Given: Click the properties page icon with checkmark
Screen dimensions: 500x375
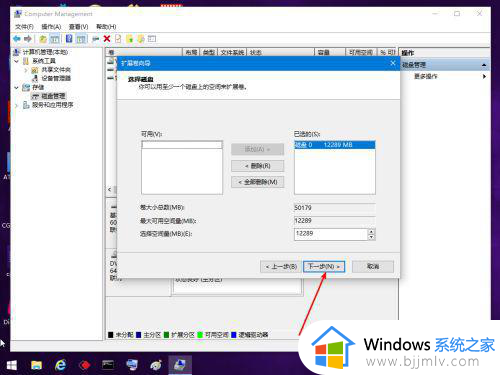Looking at the screenshot, I should point(118,39).
